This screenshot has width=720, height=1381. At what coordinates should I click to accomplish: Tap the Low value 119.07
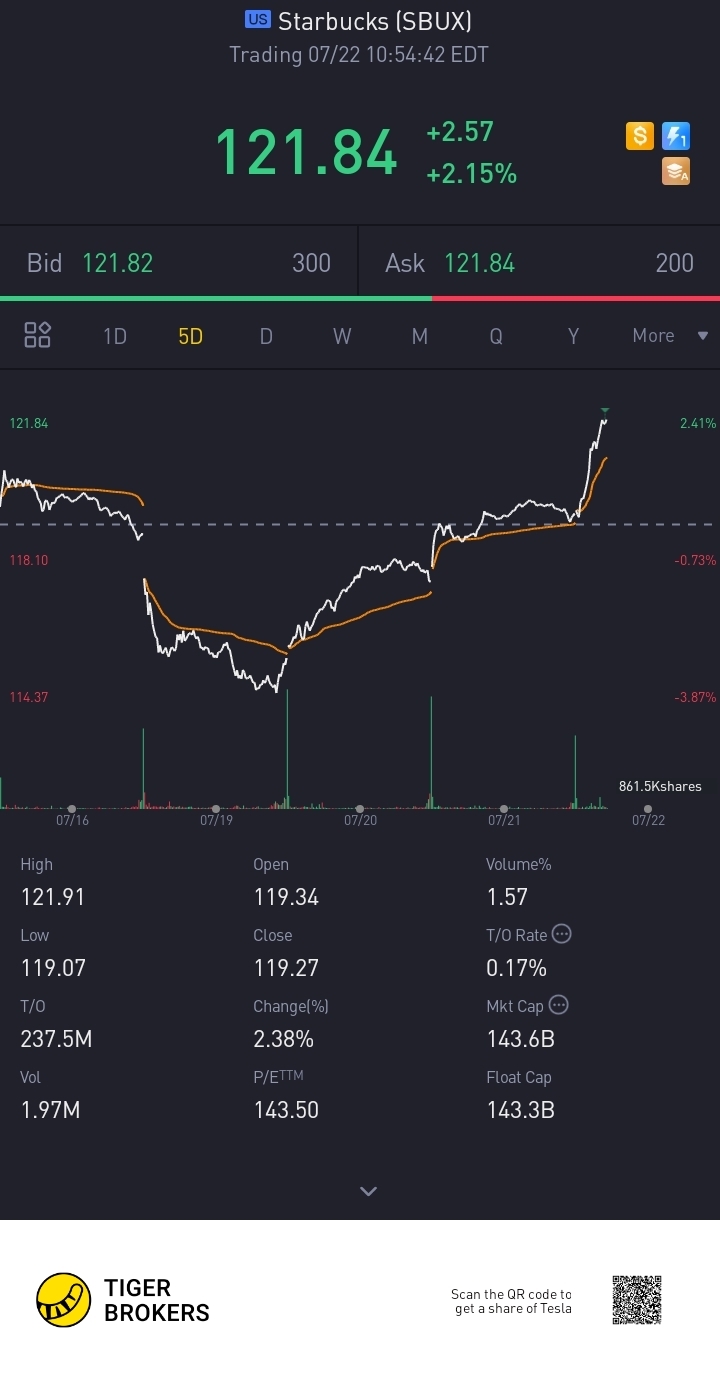click(x=53, y=968)
